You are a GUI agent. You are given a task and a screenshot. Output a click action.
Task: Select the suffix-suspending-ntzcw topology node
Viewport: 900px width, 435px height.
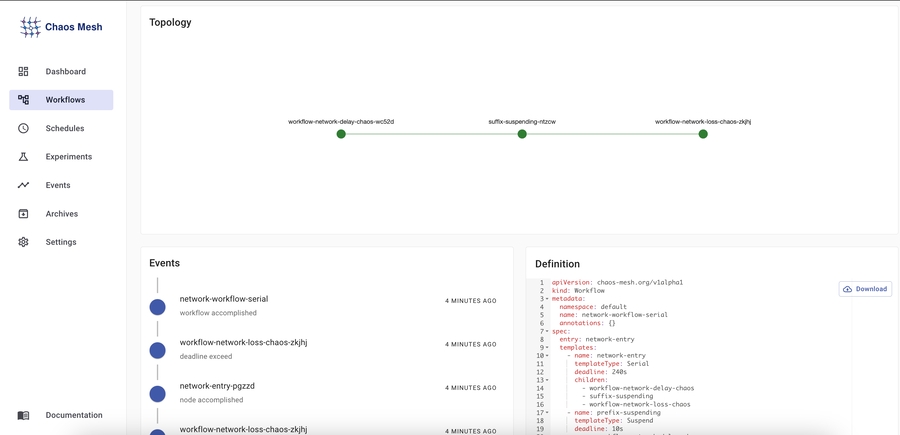(x=522, y=134)
